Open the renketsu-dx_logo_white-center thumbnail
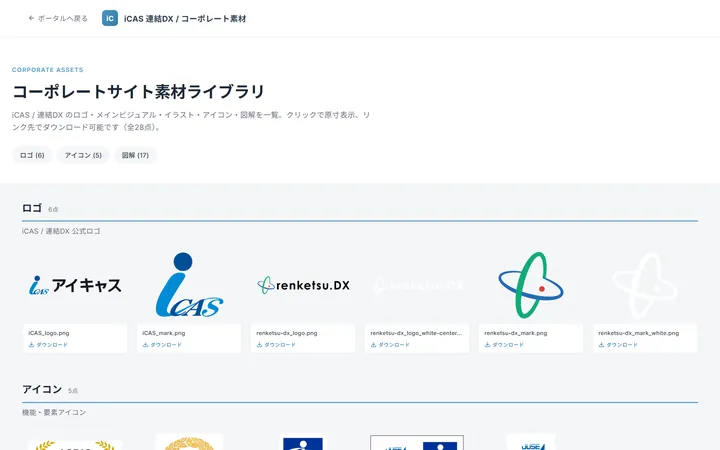720x450 pixels. pyautogui.click(x=417, y=285)
